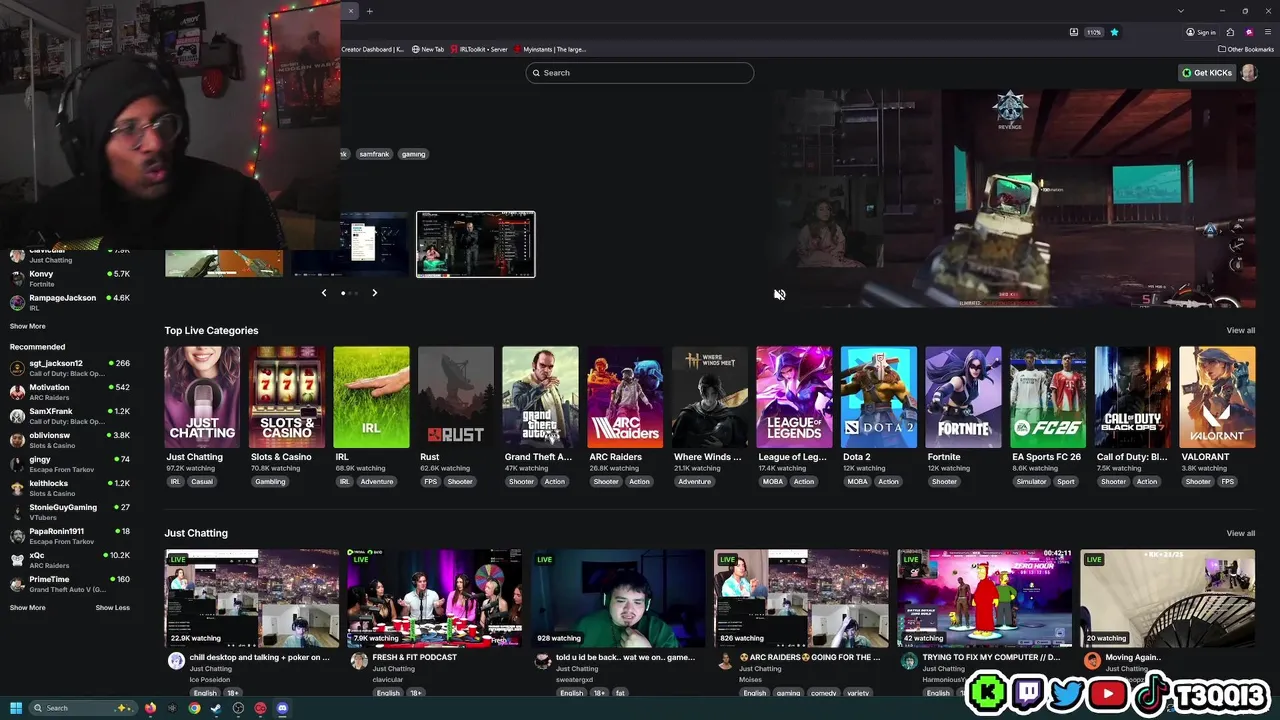Open PrimeTime channel in Recommended
Screen dimensions: 1280x720
click(x=70, y=583)
